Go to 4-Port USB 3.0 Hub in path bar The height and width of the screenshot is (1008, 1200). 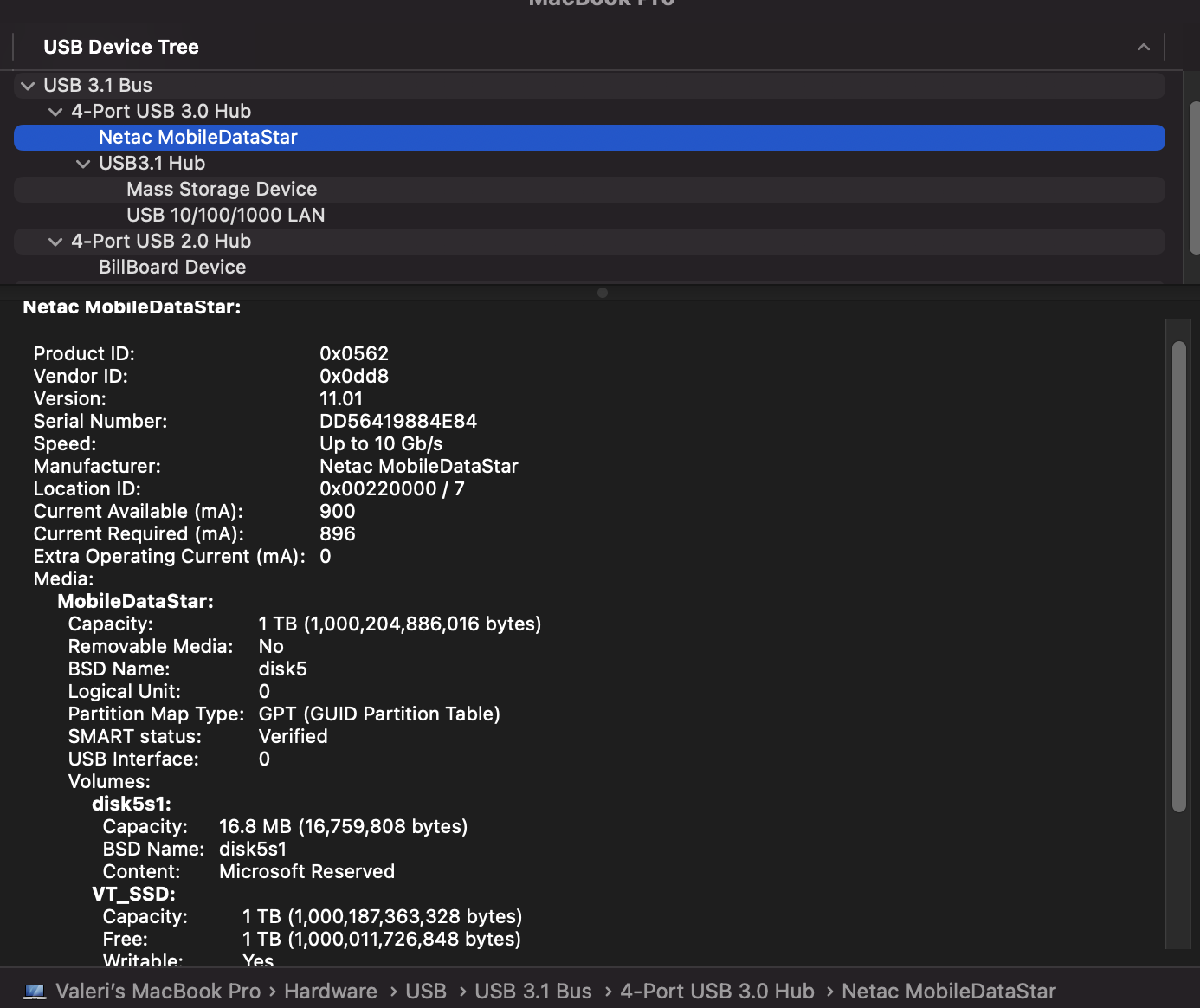coord(718,992)
